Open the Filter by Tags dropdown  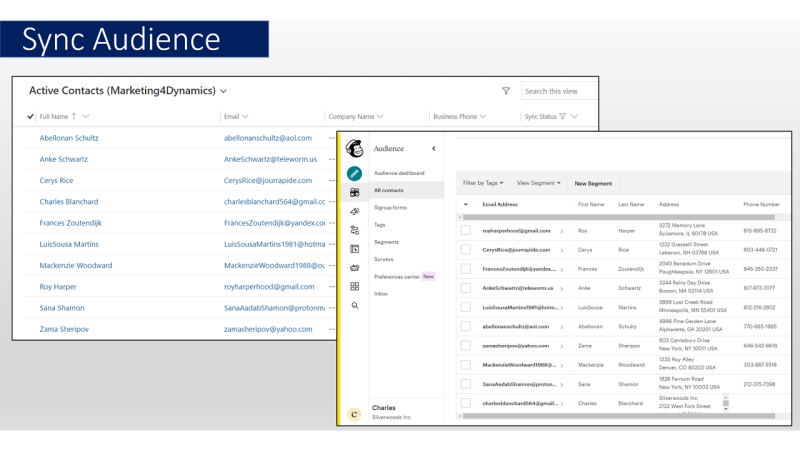tap(483, 183)
